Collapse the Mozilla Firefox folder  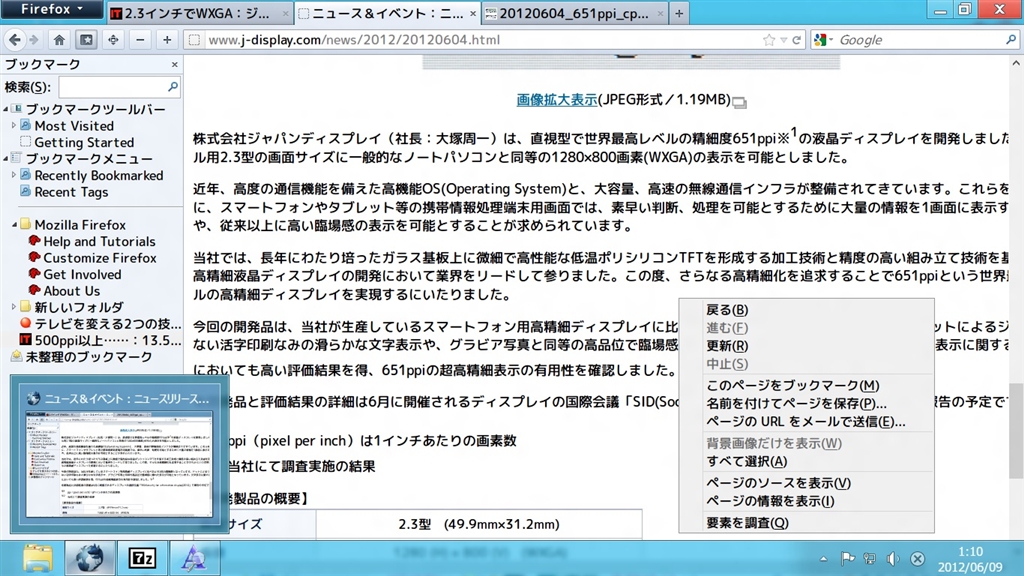(14, 225)
